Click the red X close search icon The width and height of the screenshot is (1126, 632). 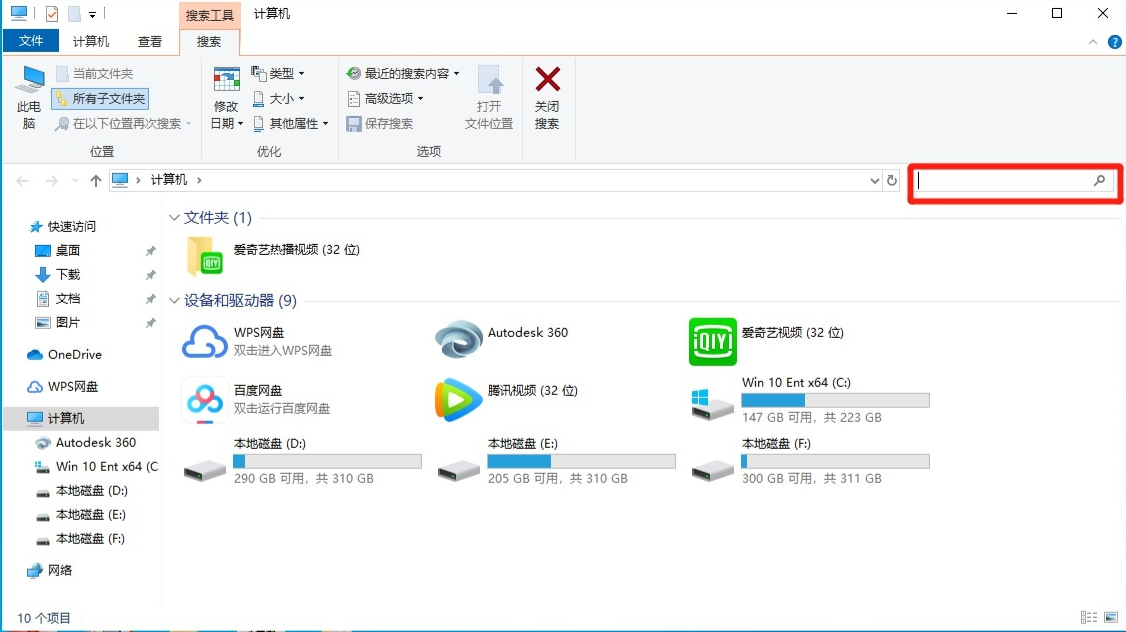point(547,80)
